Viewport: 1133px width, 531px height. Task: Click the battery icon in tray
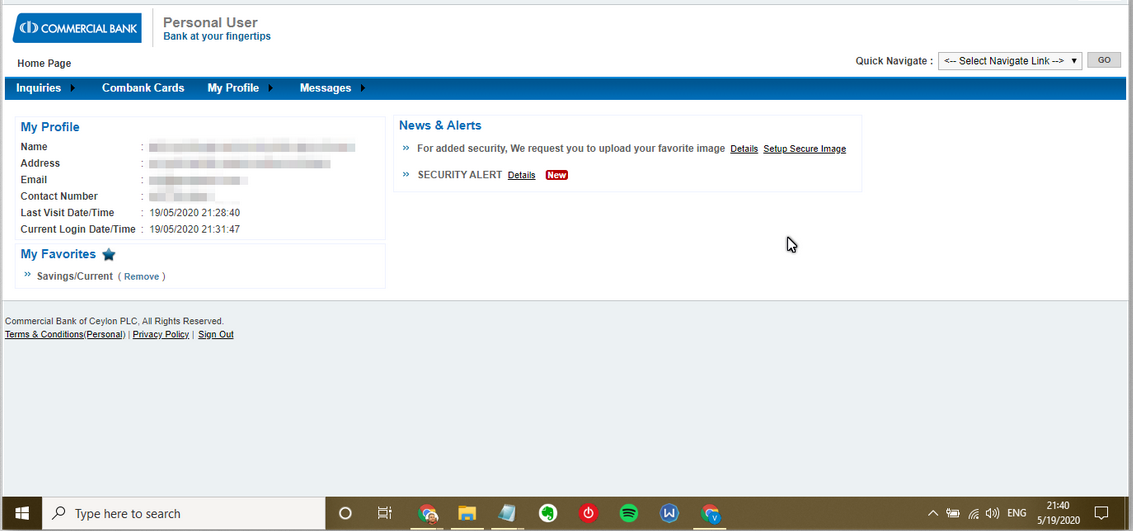tap(953, 514)
